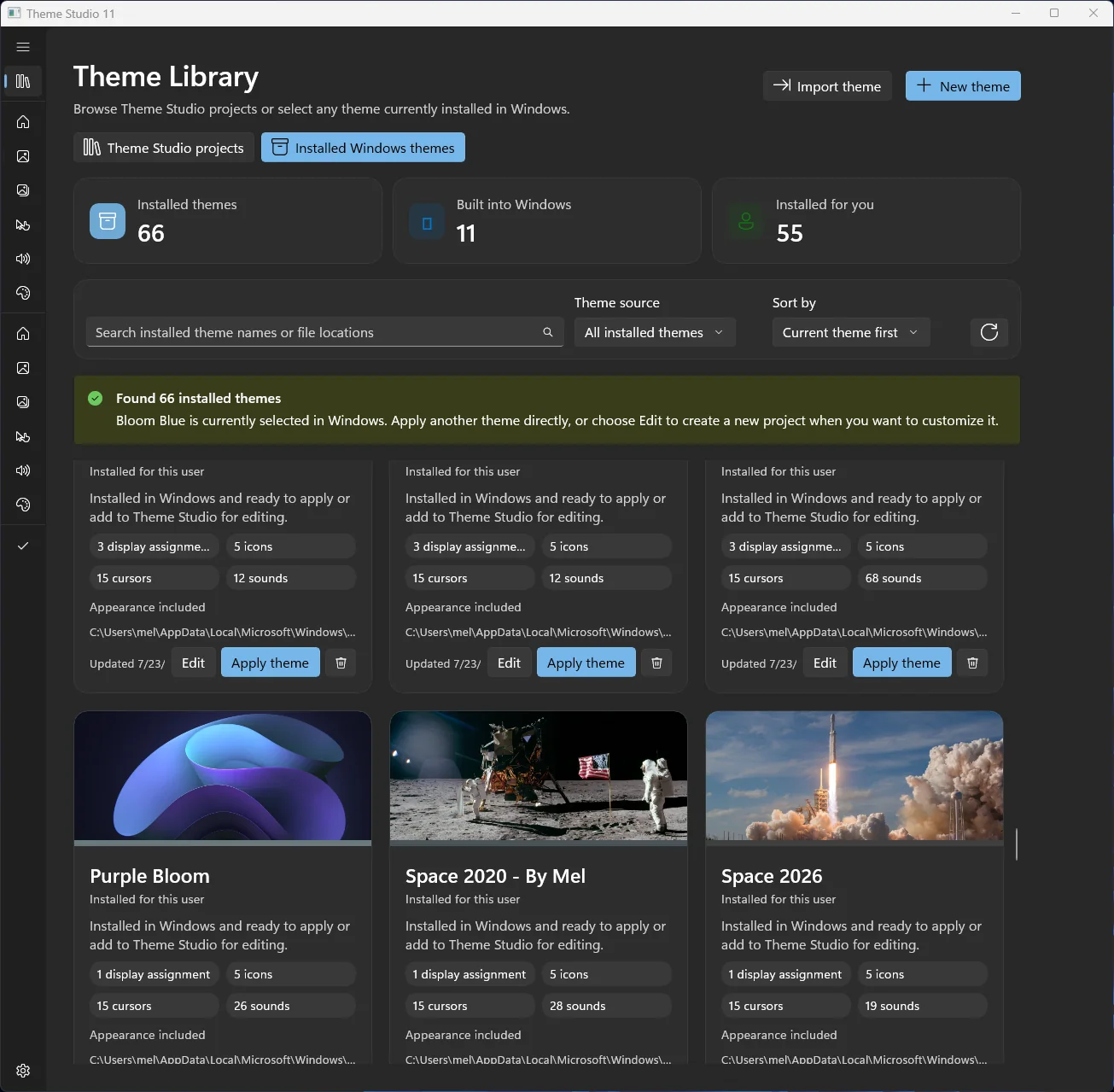
Task: Click the Theme Library heading
Action: (x=166, y=77)
